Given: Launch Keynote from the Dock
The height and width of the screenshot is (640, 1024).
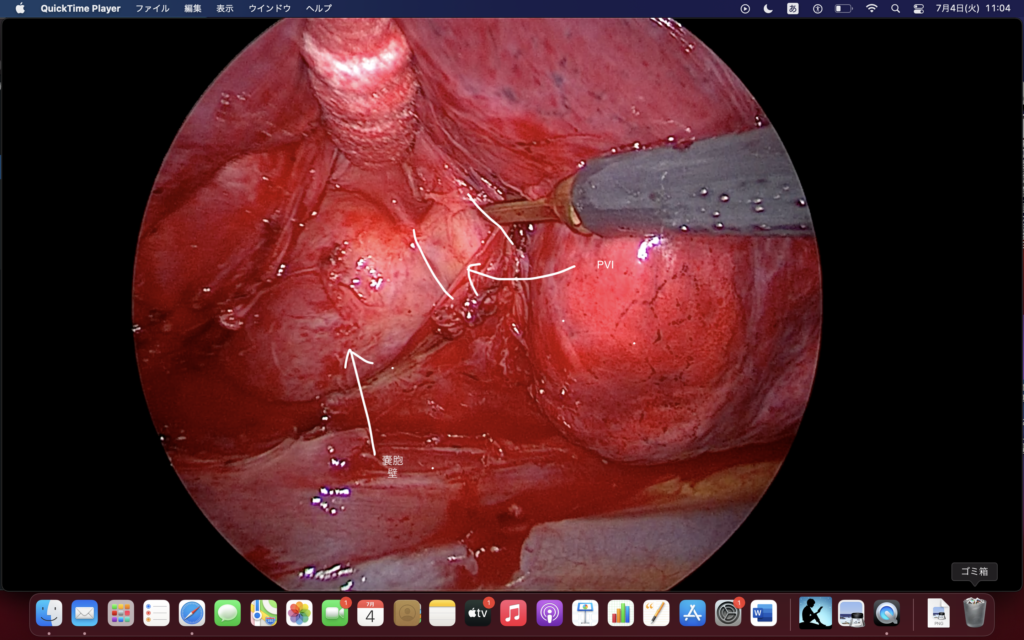Looking at the screenshot, I should pyautogui.click(x=585, y=613).
